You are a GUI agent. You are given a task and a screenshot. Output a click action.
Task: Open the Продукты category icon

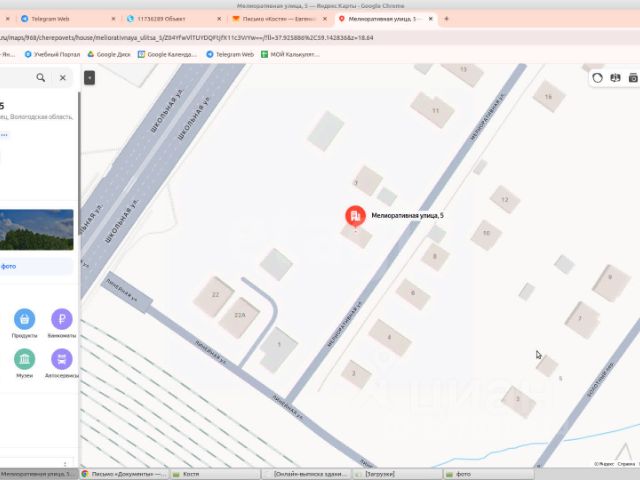pos(24,319)
